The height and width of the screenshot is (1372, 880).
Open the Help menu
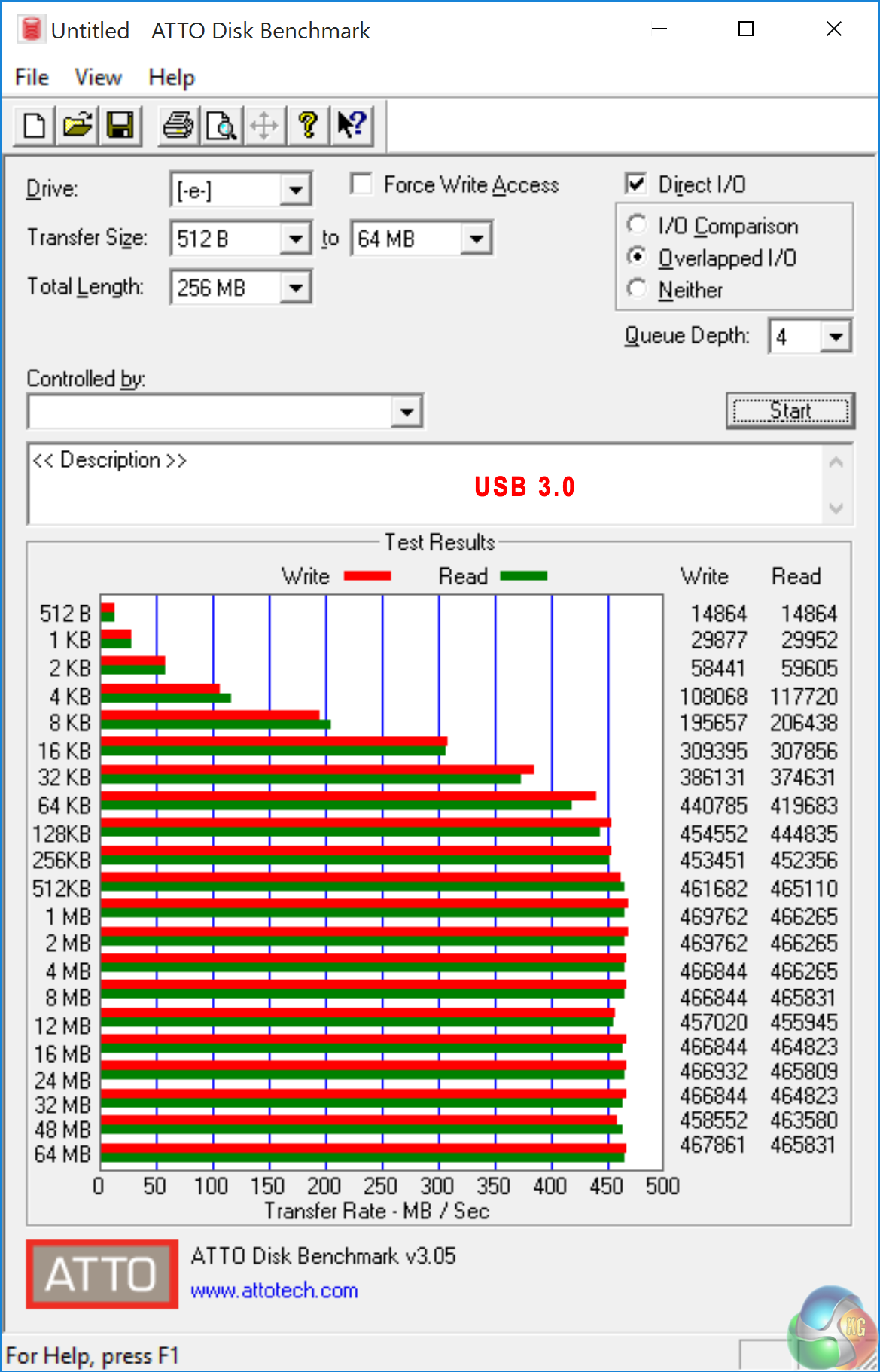[x=172, y=77]
